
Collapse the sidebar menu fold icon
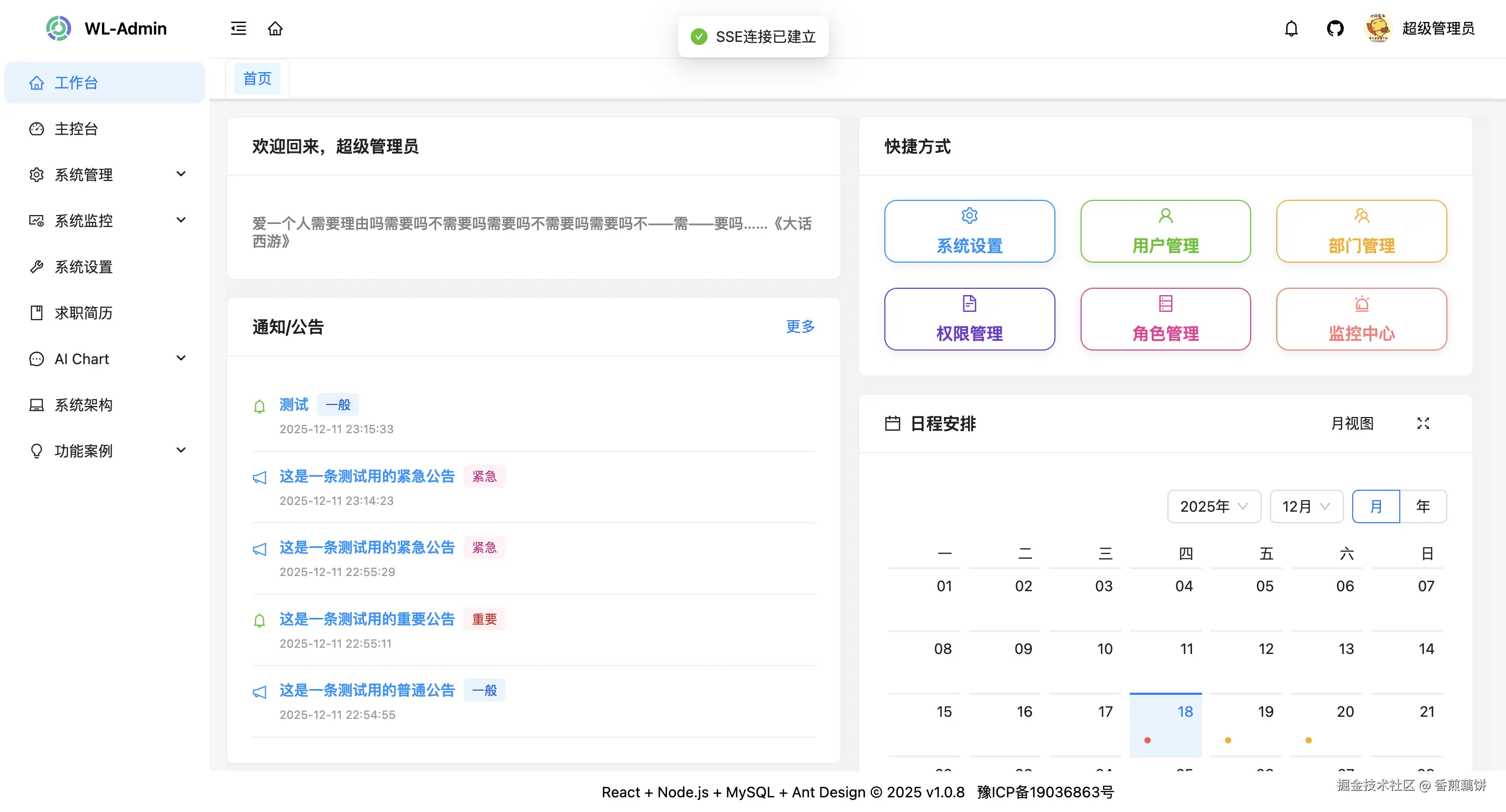(x=238, y=28)
